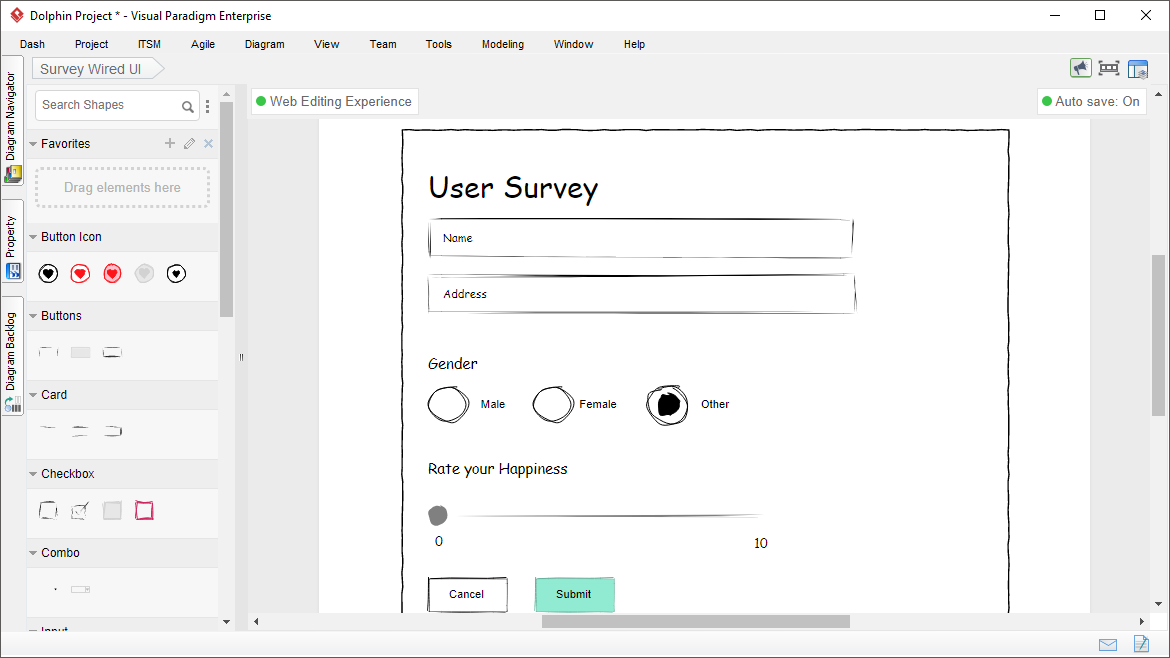
Task: Pick the combo box shape under Combo
Action: point(81,589)
